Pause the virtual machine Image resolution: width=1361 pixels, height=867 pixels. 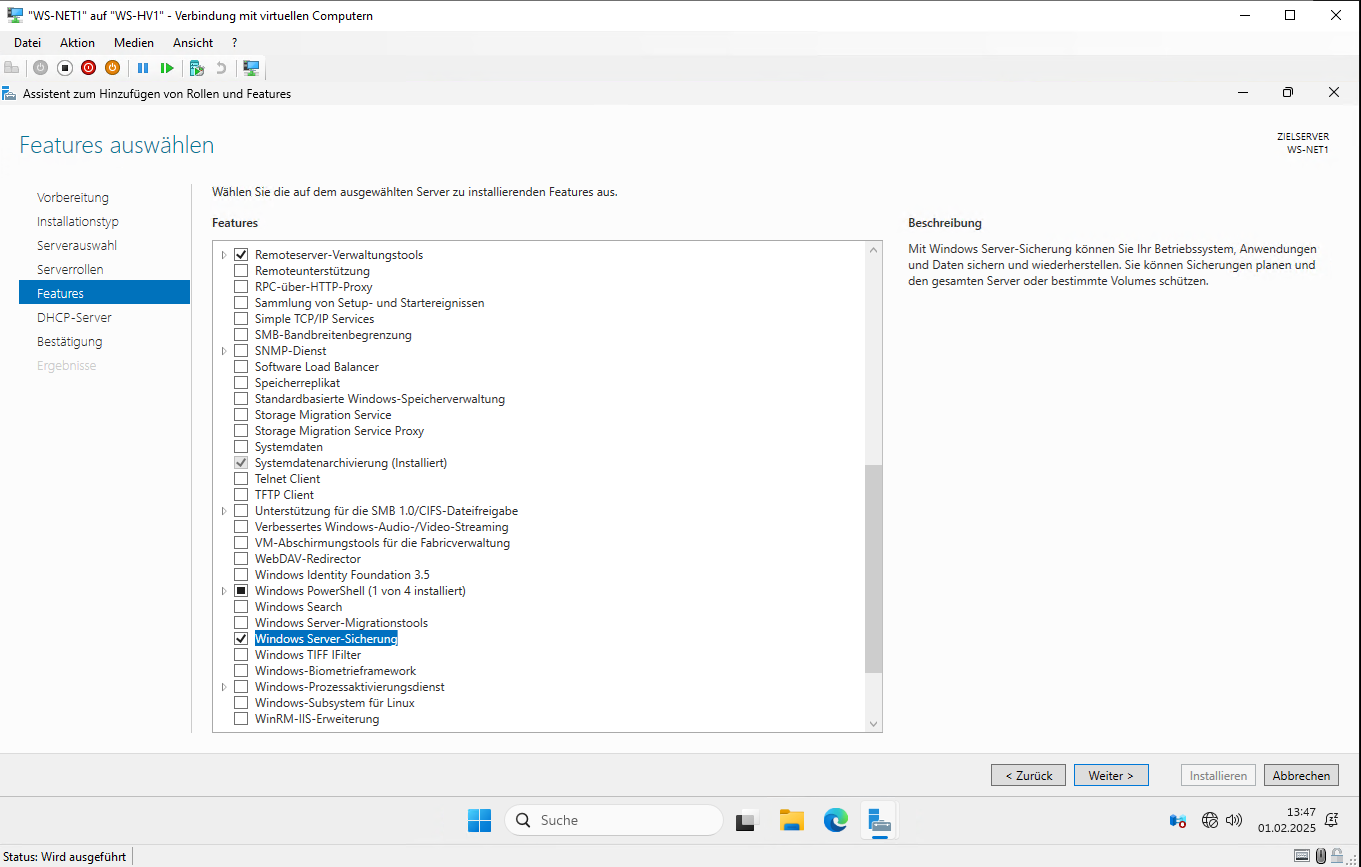143,68
